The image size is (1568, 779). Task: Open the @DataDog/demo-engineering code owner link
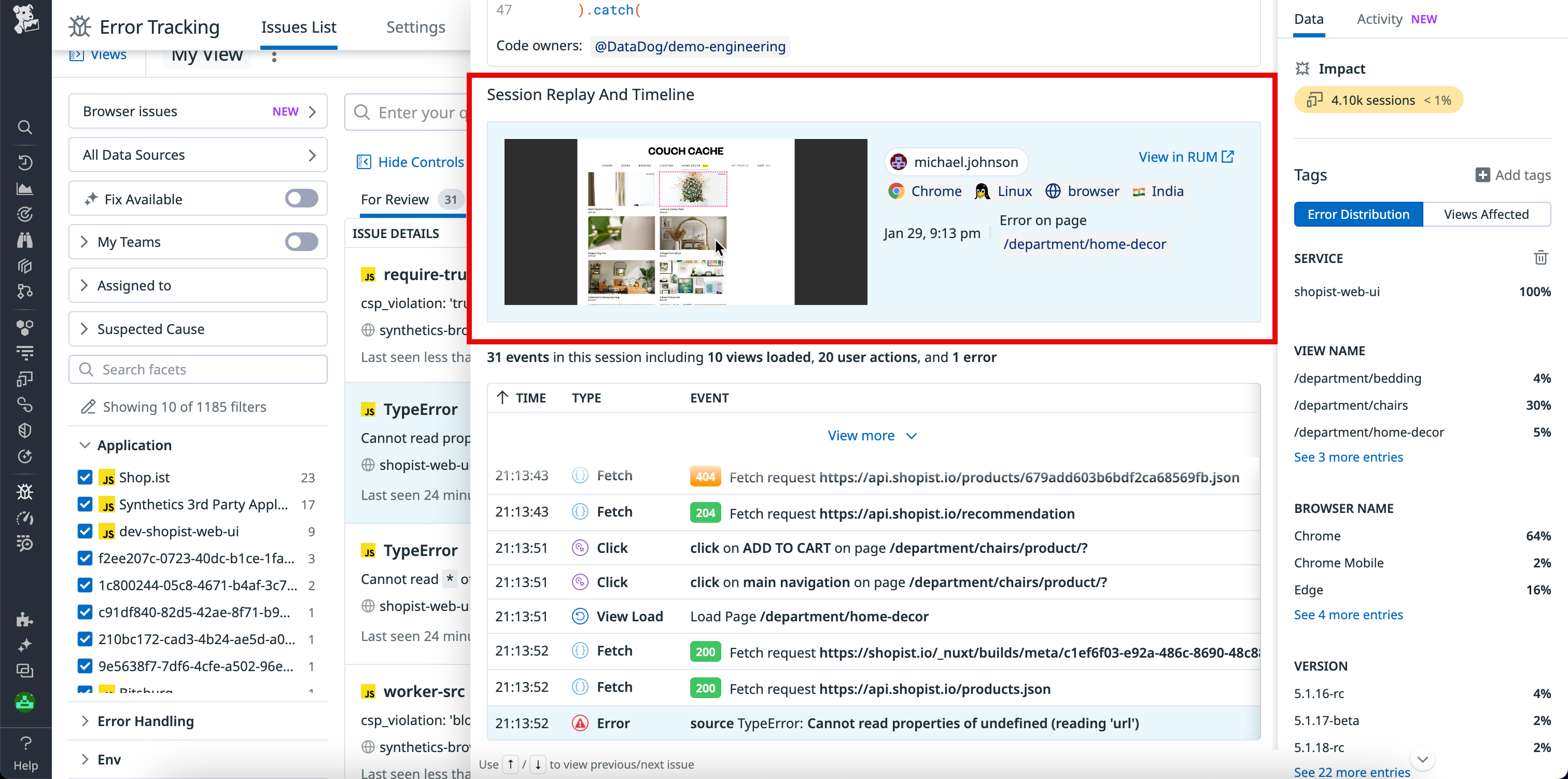[x=690, y=46]
